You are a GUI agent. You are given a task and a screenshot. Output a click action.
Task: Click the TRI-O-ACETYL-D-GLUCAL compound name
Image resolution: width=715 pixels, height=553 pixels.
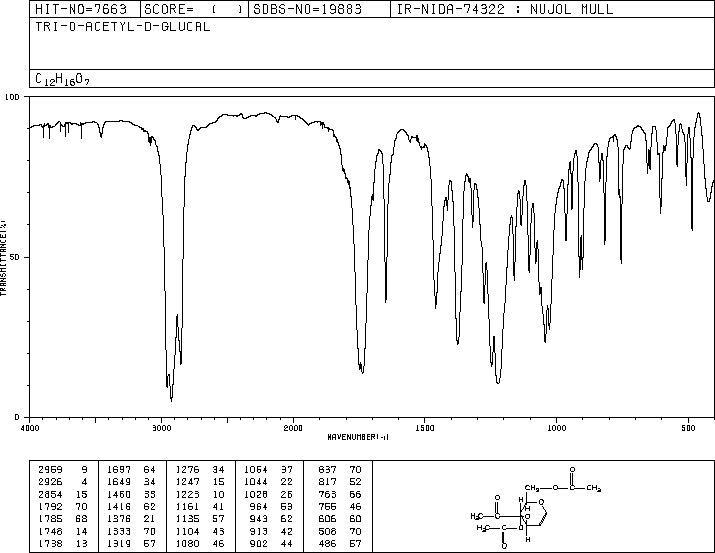coord(123,26)
